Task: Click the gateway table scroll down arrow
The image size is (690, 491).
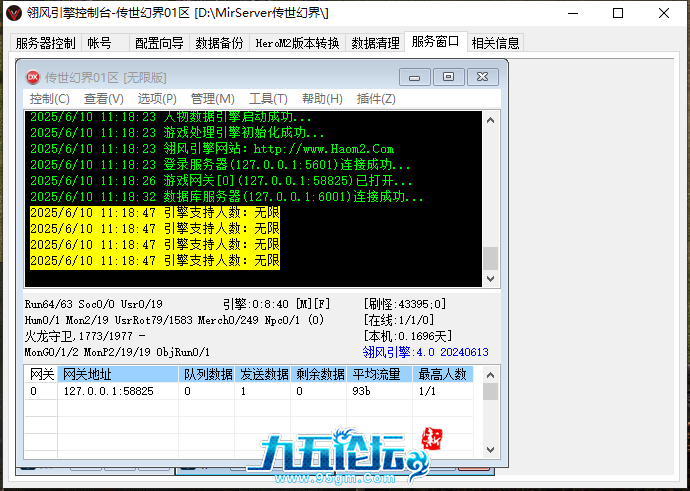Action: click(x=491, y=450)
